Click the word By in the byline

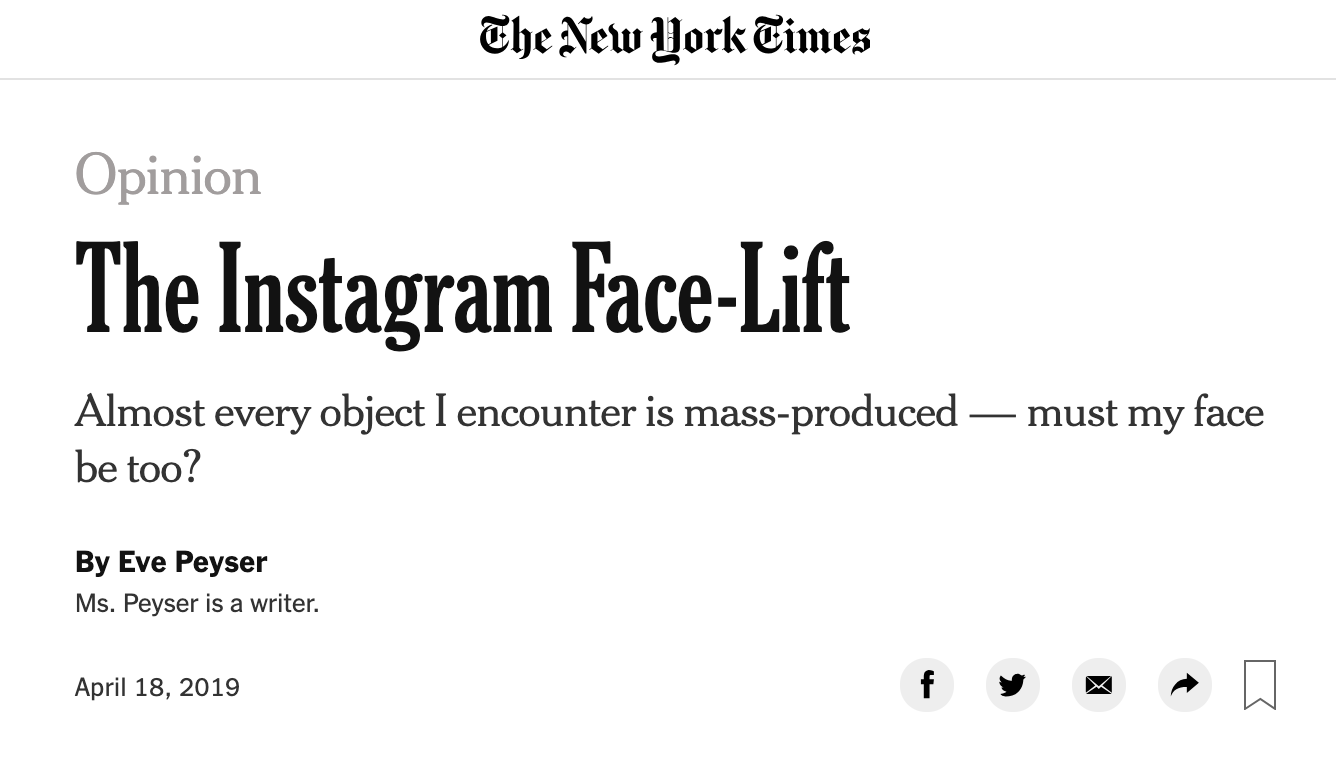[92, 562]
